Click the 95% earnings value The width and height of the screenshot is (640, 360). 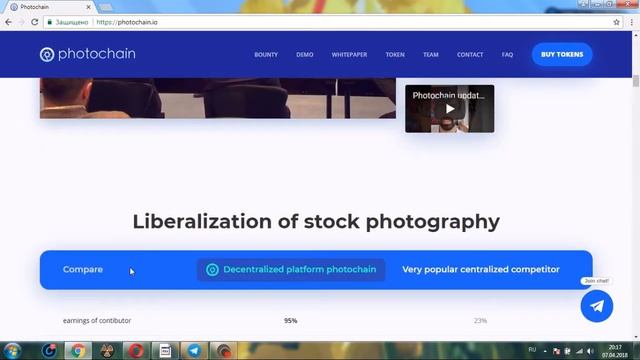pos(291,321)
